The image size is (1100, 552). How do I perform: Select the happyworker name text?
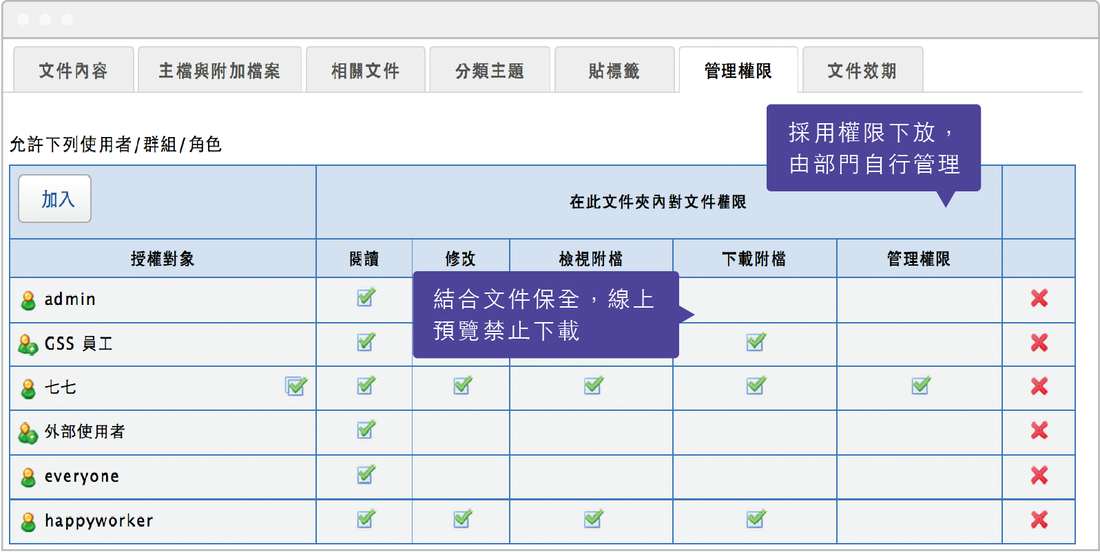(99, 521)
